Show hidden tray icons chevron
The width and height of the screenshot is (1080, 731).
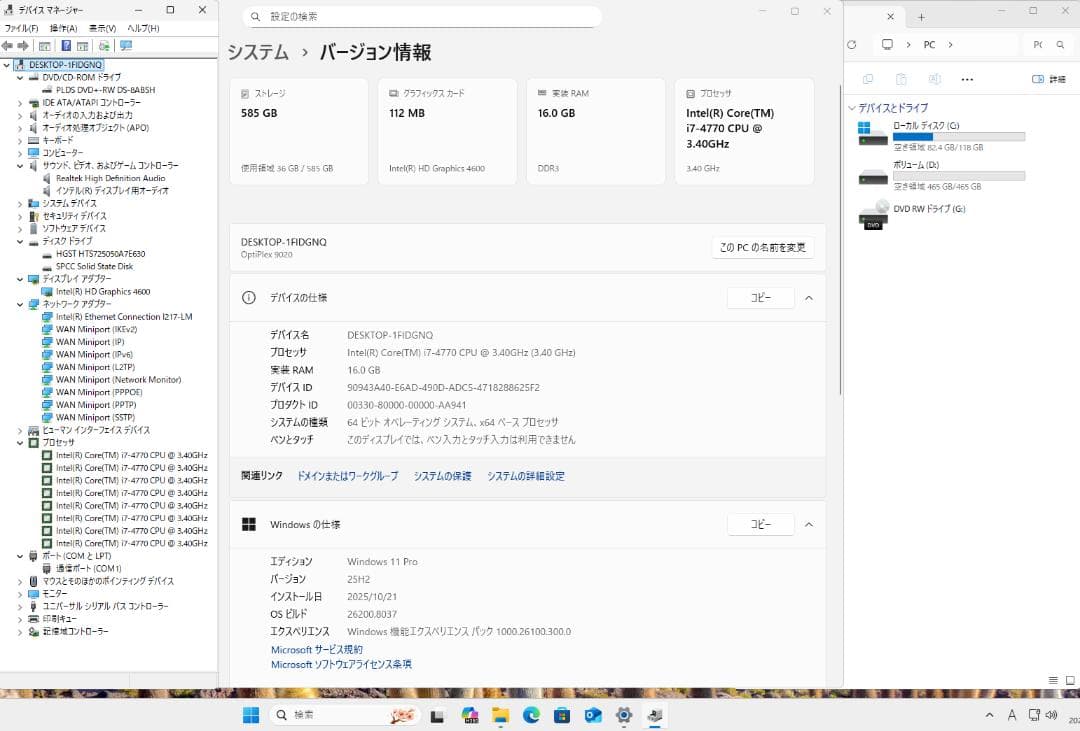(x=990, y=715)
